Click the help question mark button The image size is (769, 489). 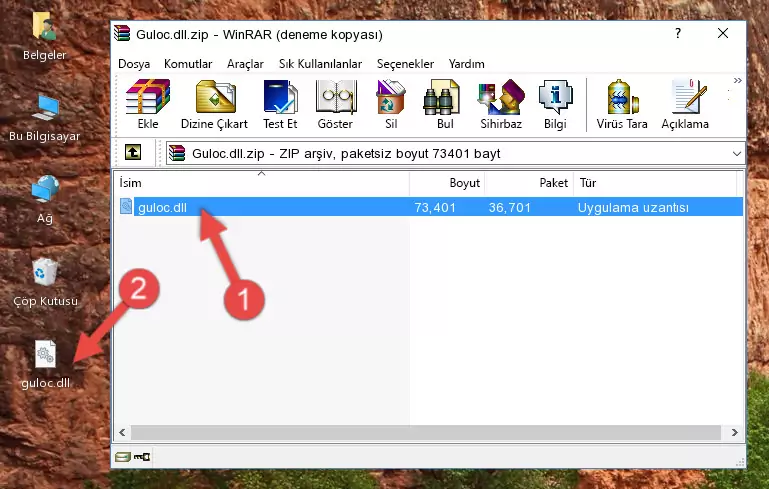coord(678,34)
